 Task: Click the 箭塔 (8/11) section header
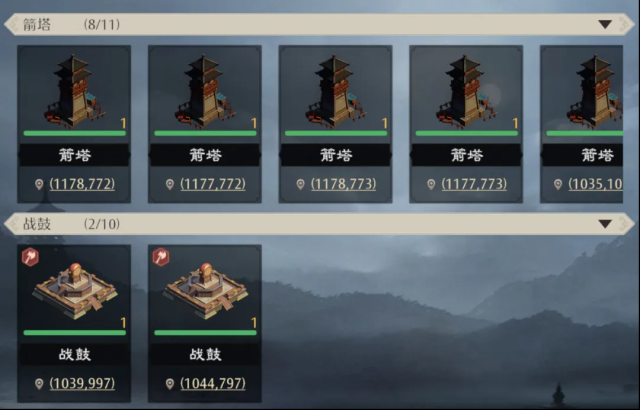[x=319, y=24]
